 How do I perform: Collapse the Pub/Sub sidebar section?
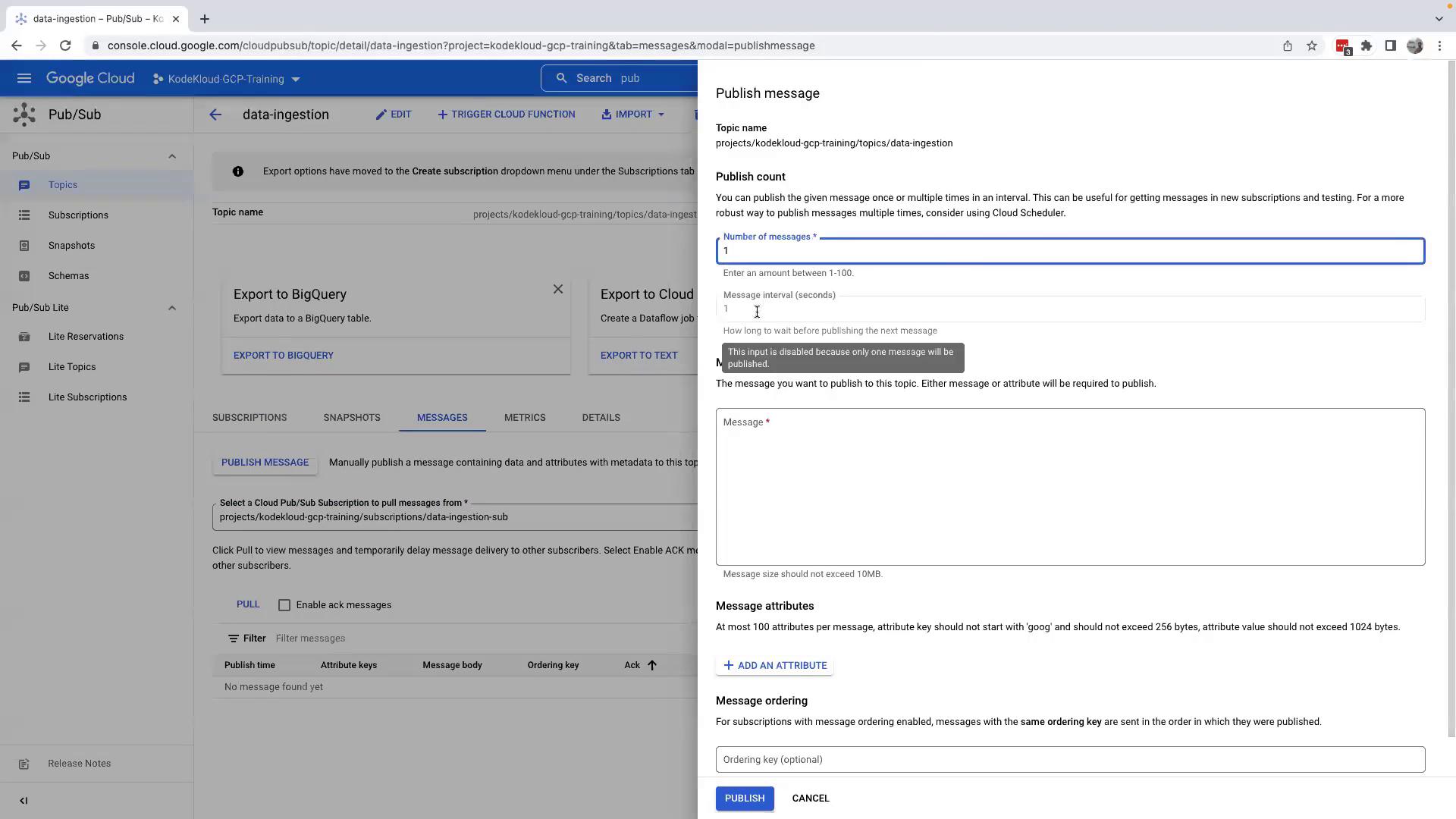tap(172, 156)
